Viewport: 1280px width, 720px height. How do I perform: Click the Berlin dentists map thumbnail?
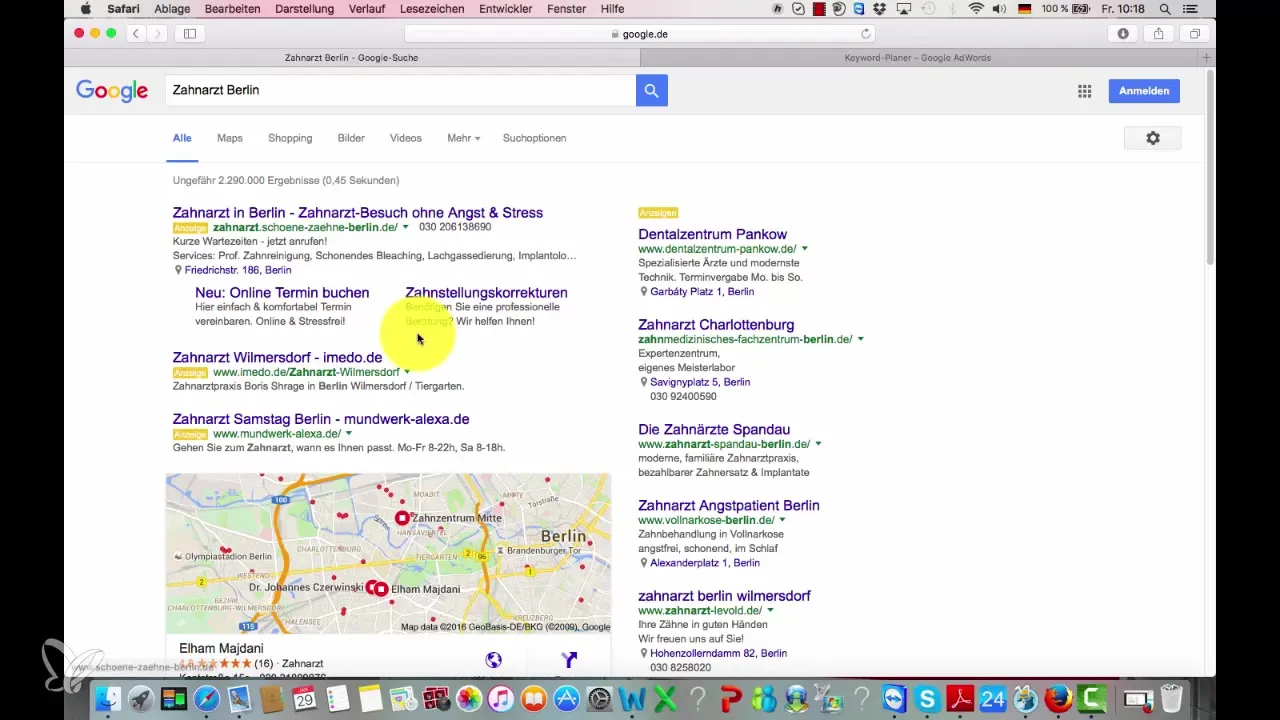[388, 553]
